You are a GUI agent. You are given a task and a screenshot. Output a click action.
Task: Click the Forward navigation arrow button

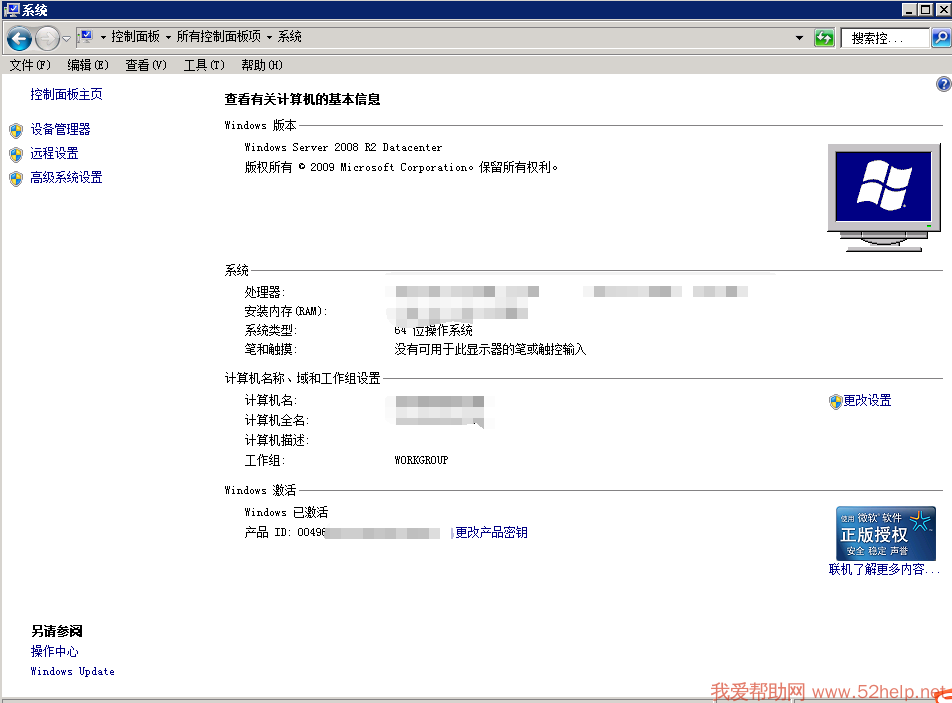point(47,38)
